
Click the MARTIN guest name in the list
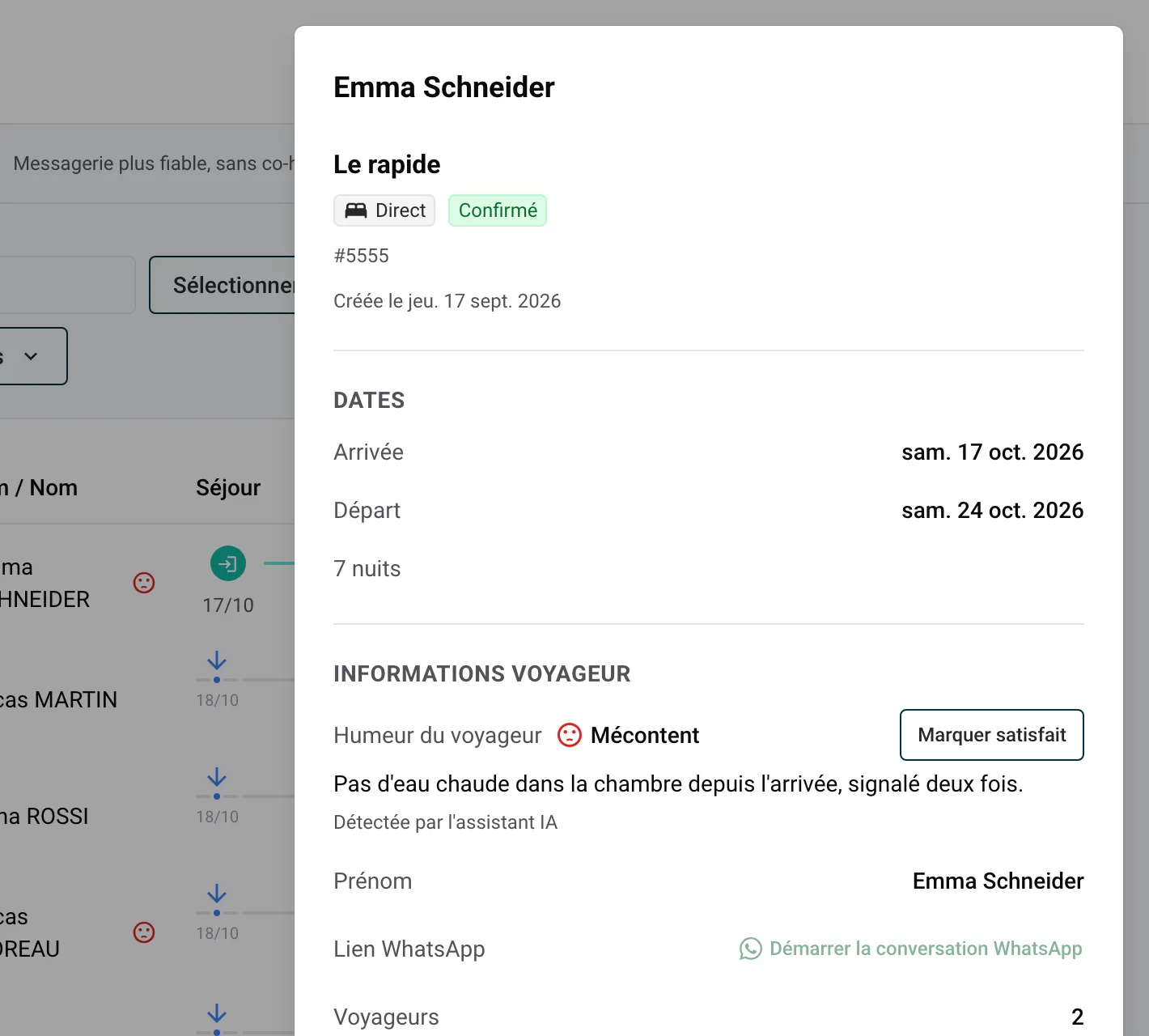click(x=58, y=699)
